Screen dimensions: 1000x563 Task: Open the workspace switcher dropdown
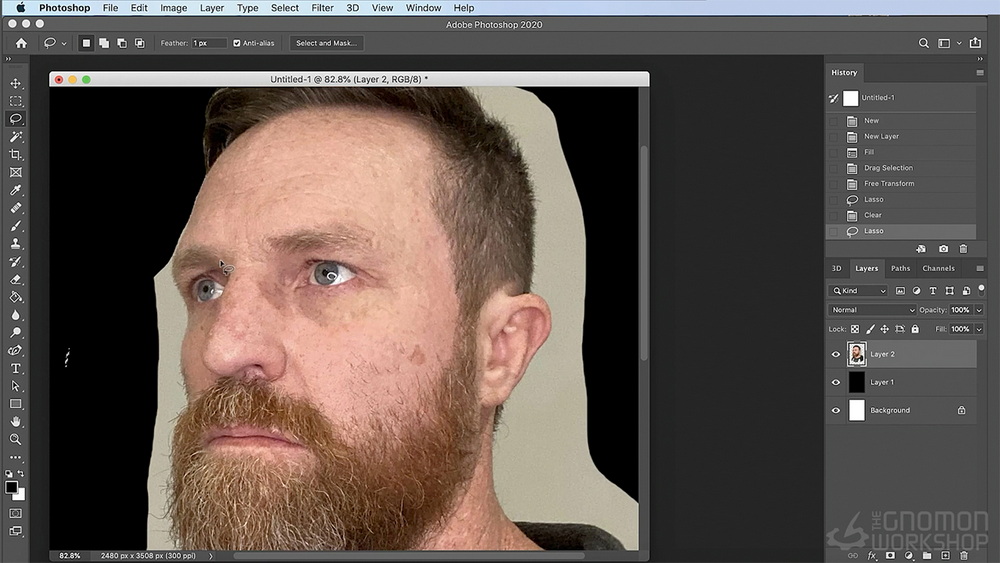[949, 43]
